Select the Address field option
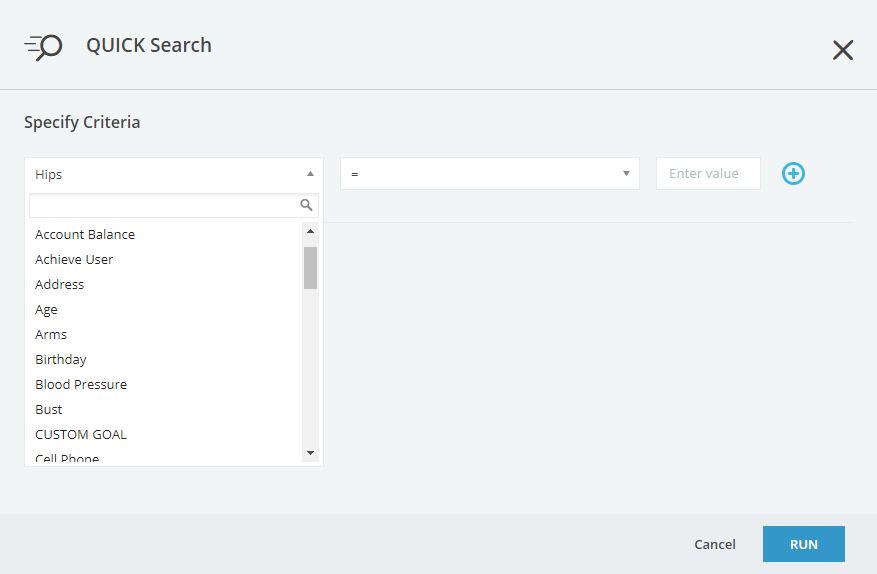 59,285
